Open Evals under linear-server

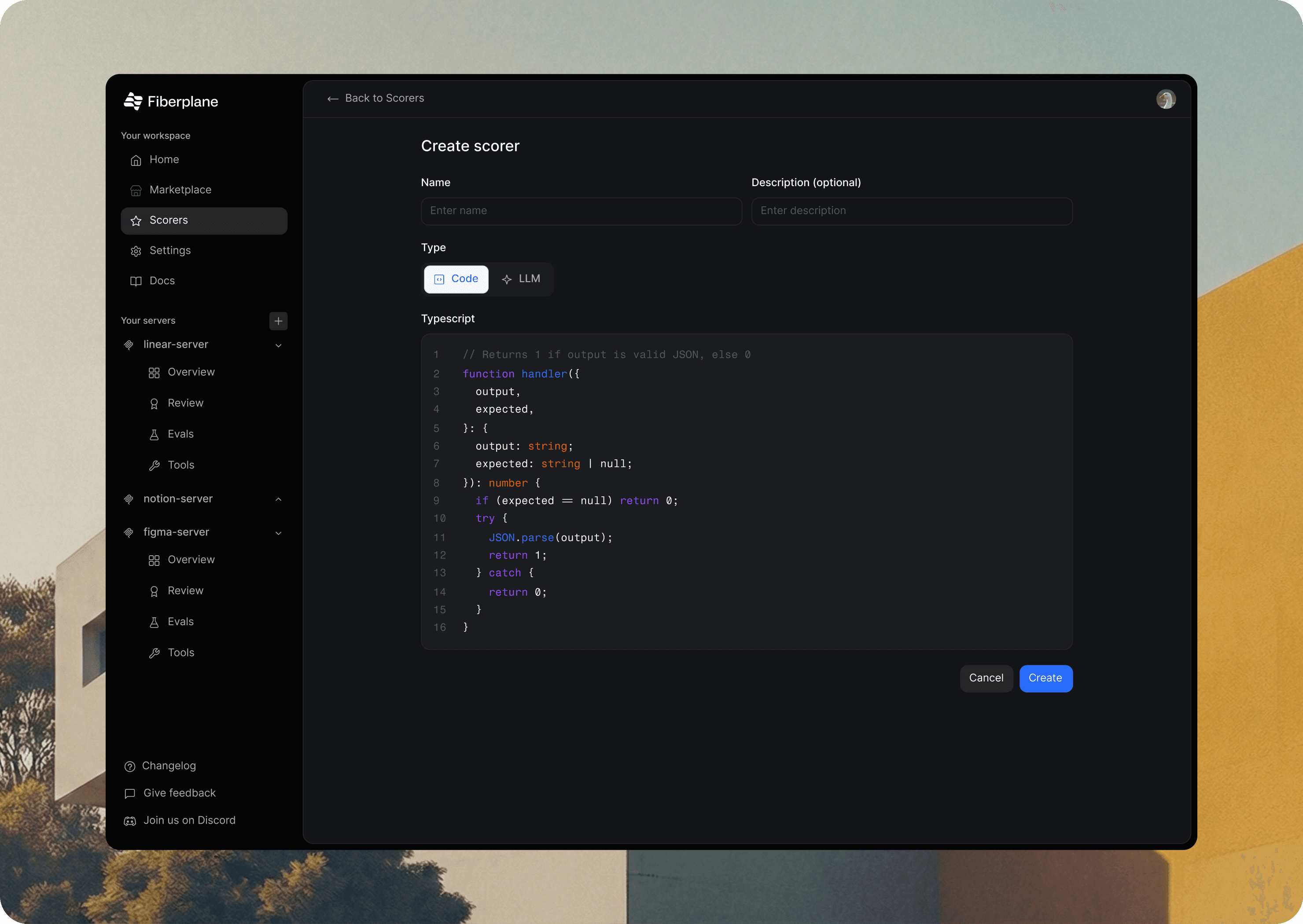[x=180, y=434]
